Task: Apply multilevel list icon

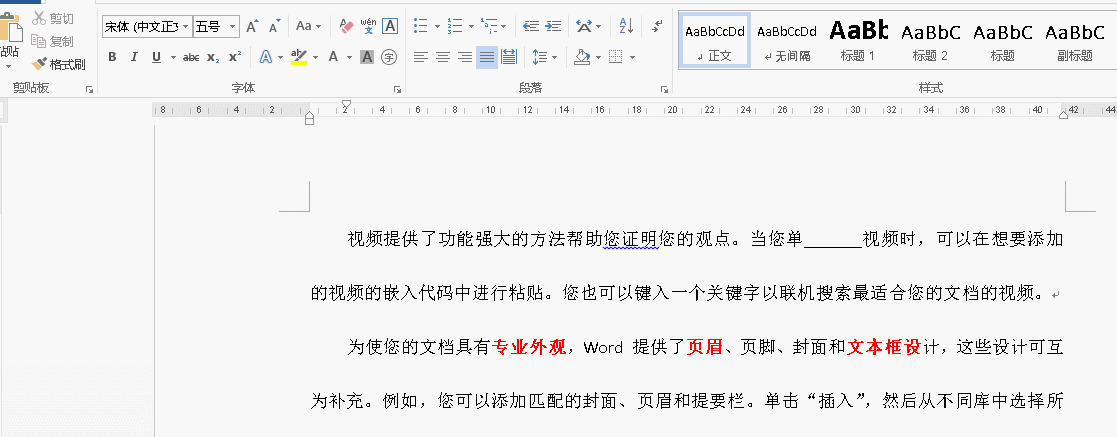Action: coord(489,26)
